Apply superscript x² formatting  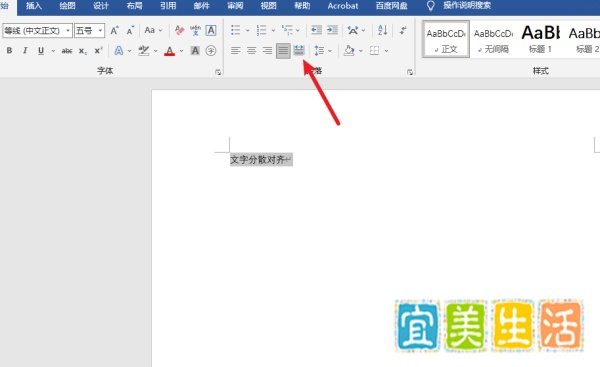[98, 51]
